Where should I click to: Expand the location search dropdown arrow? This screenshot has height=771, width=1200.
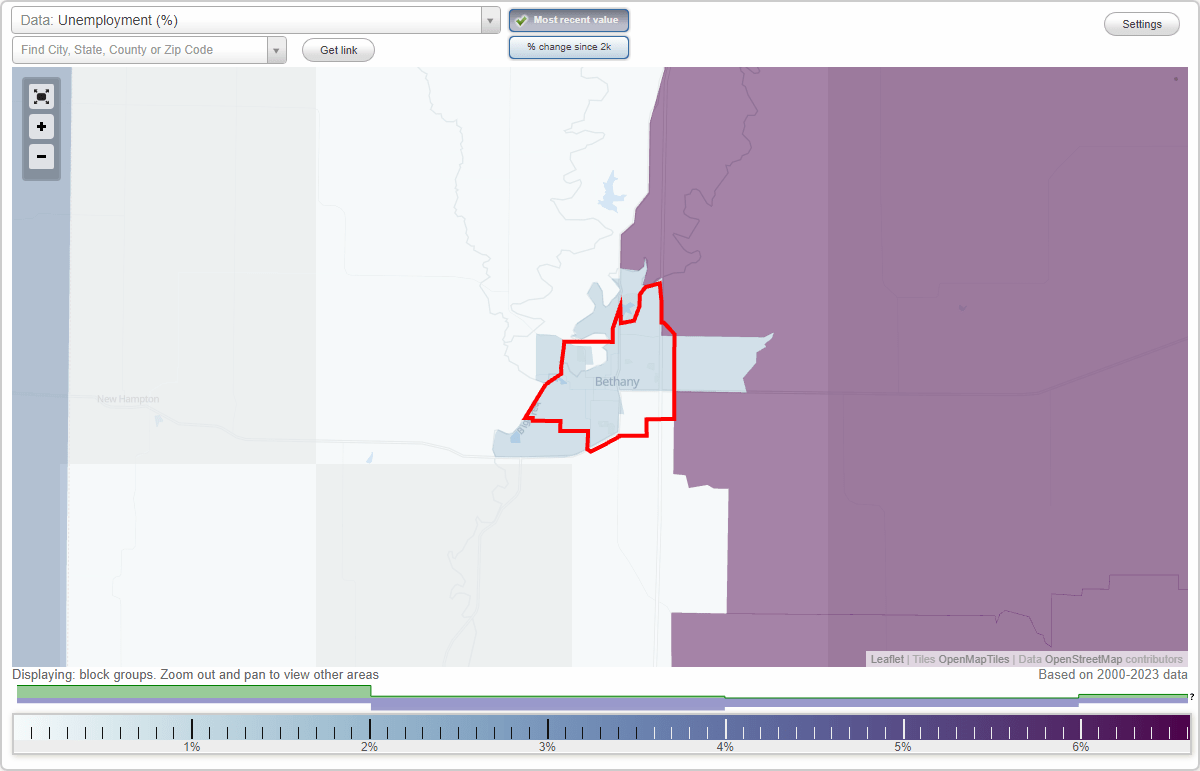coord(277,50)
